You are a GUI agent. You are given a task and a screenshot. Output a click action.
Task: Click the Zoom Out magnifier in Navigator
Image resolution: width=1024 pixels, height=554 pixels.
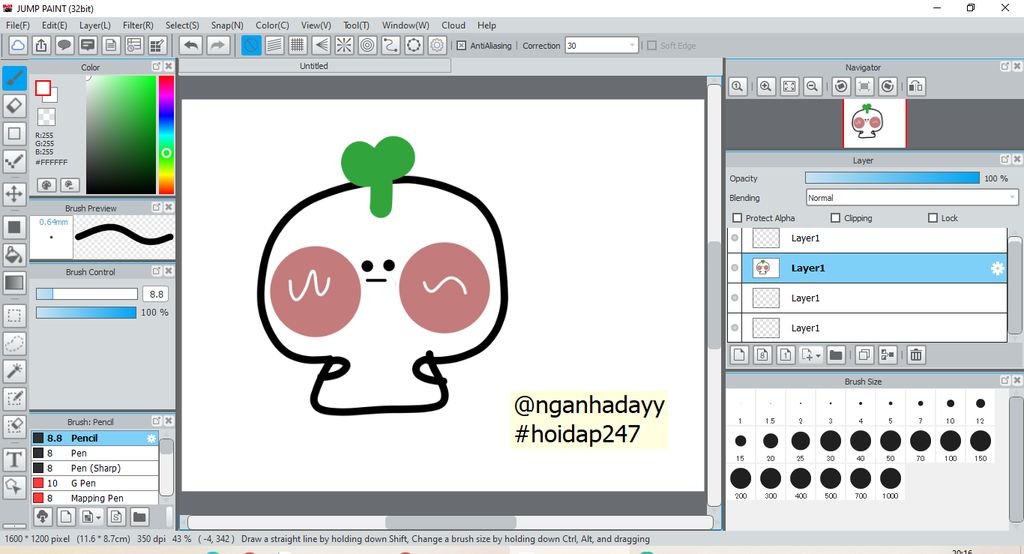click(812, 86)
